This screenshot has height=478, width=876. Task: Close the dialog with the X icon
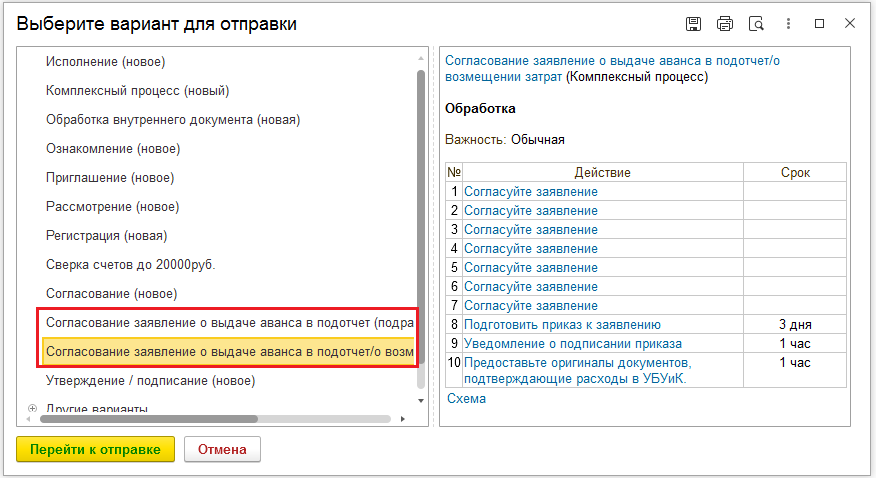coord(850,23)
